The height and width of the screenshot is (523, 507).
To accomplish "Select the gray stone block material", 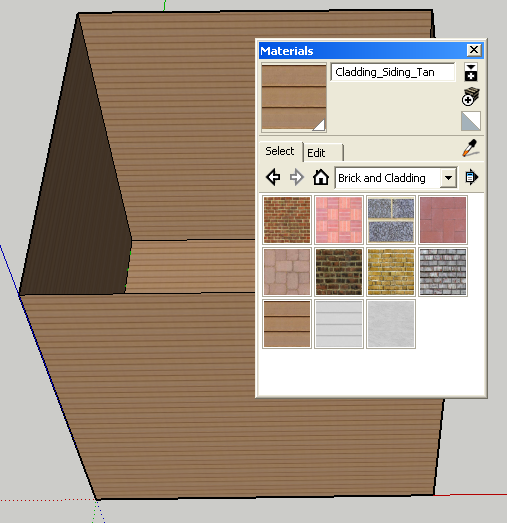I will 391,220.
